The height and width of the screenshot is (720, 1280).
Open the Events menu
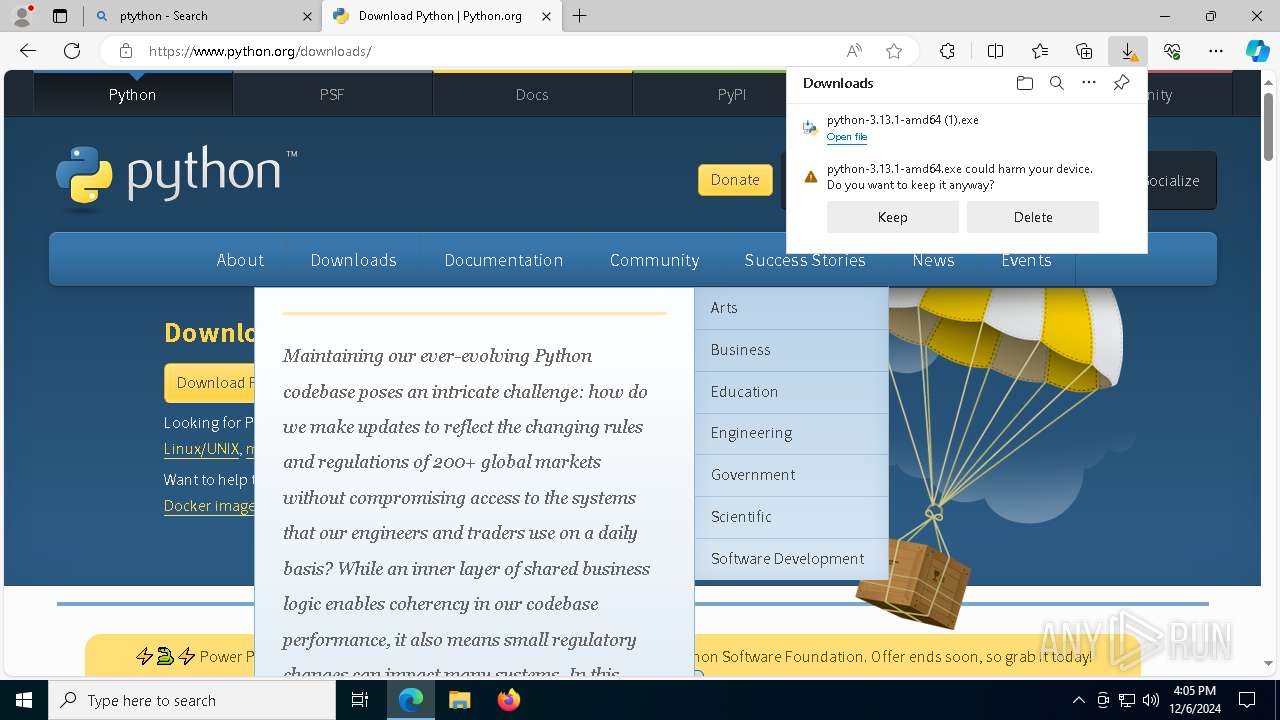click(1027, 260)
